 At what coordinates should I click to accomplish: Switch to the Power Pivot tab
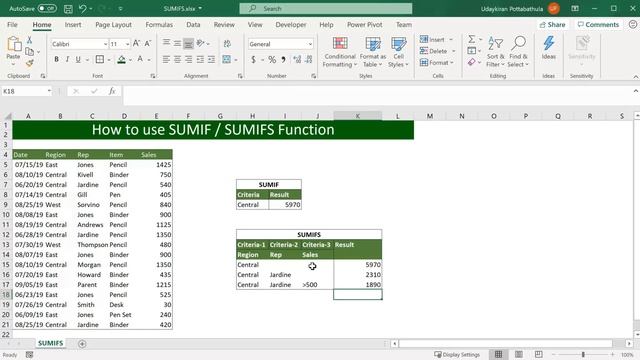(364, 24)
